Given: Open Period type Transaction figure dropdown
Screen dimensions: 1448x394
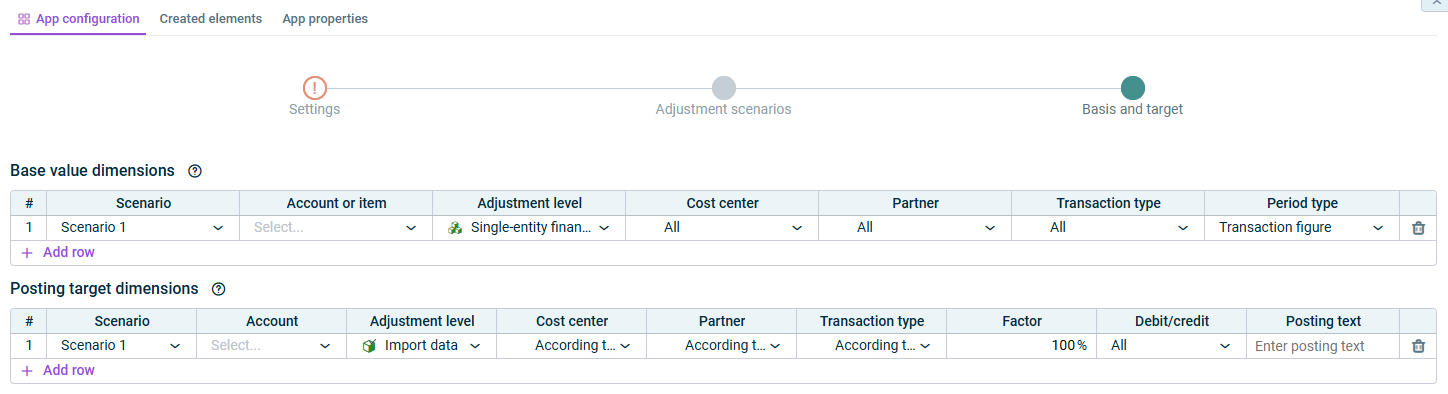Looking at the screenshot, I should click(1302, 228).
